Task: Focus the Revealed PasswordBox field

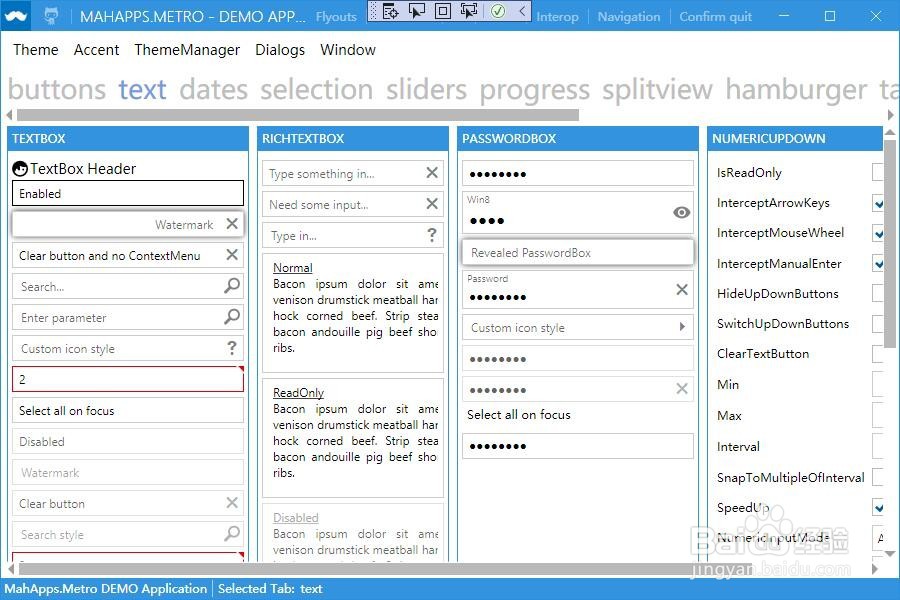Action: coord(578,252)
